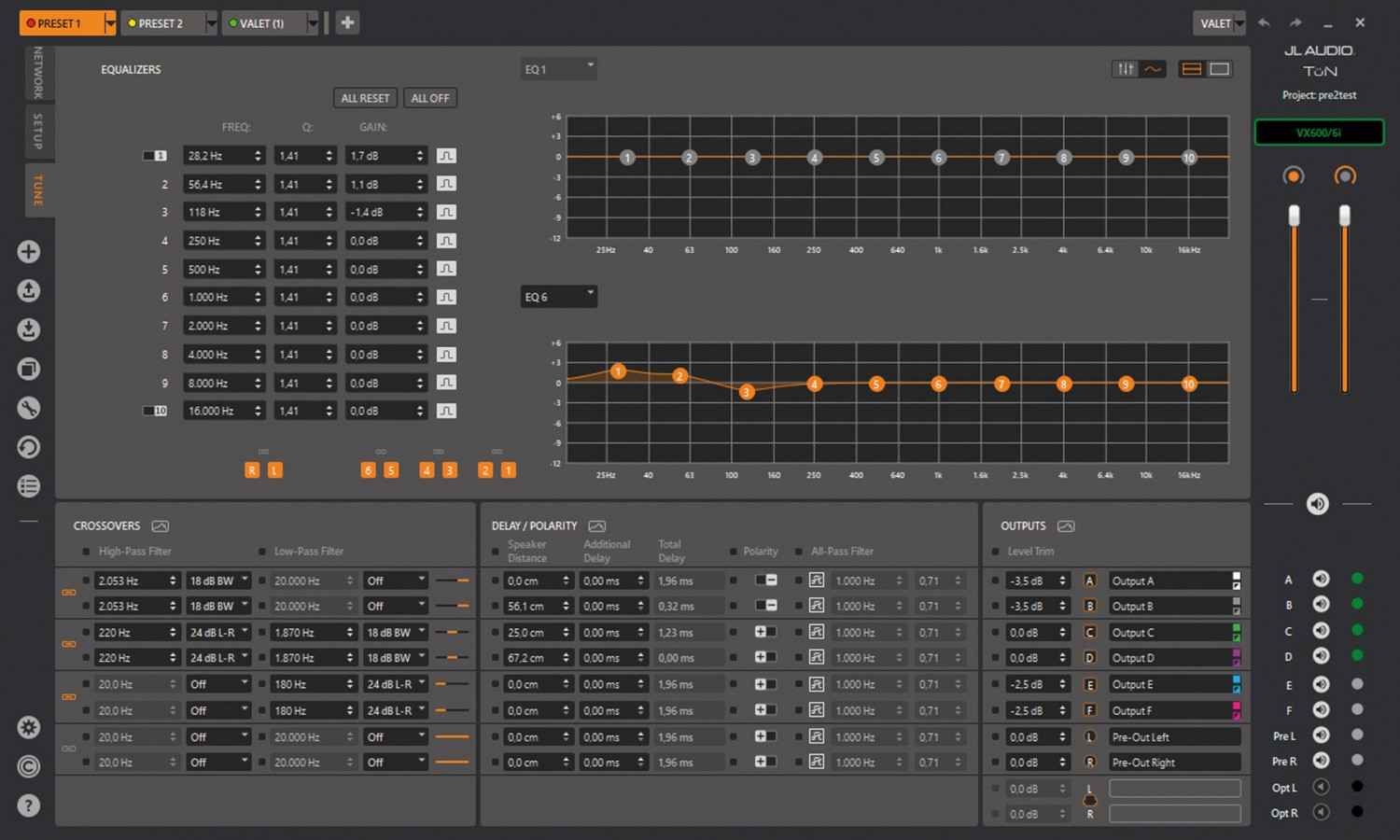
Task: Click the right master volume fader handle
Action: click(1344, 216)
